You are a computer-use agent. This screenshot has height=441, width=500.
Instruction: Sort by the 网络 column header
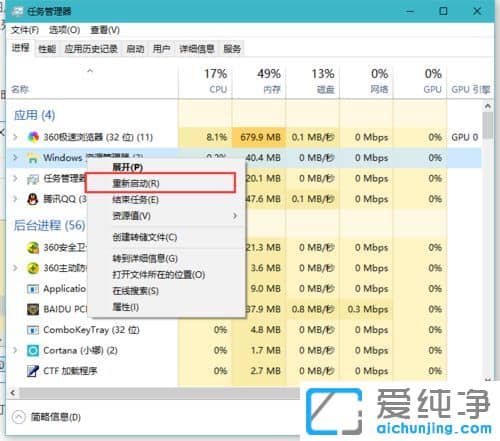tap(366, 81)
